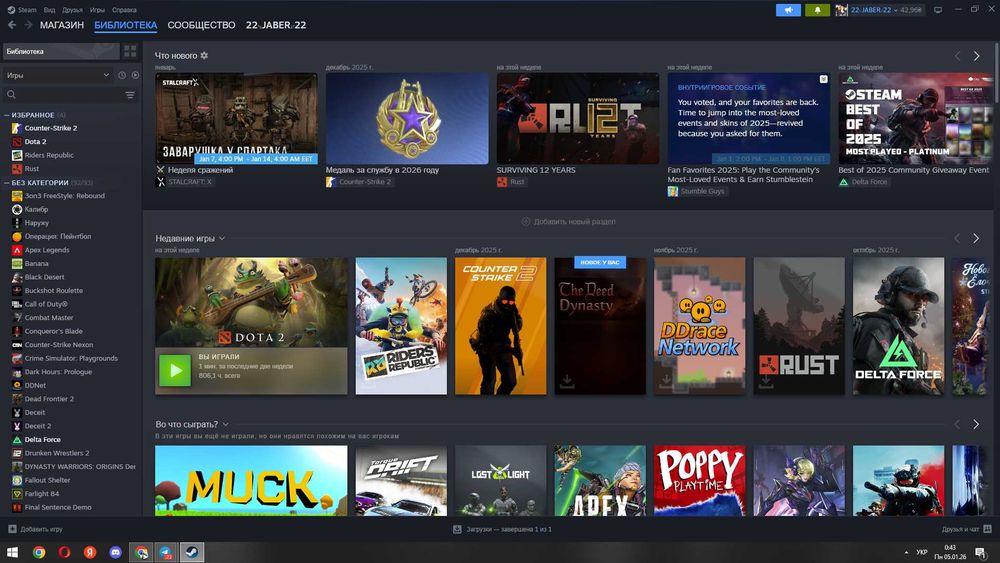Click Библиотека home button in sidebar

(61, 51)
